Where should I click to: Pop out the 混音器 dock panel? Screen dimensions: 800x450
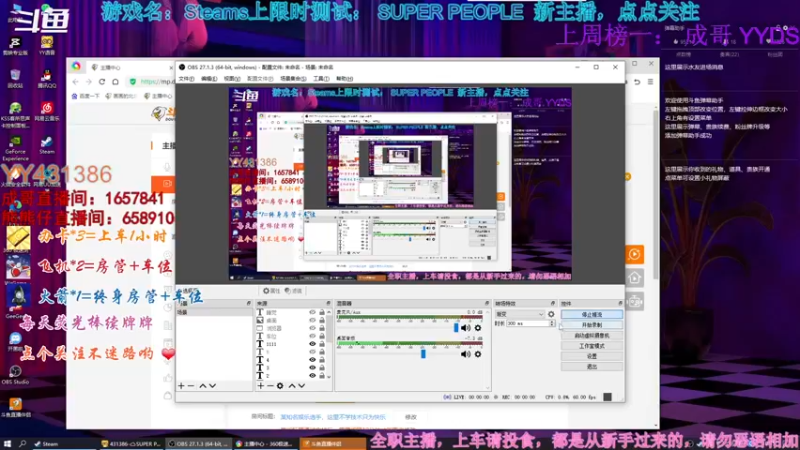[487, 304]
